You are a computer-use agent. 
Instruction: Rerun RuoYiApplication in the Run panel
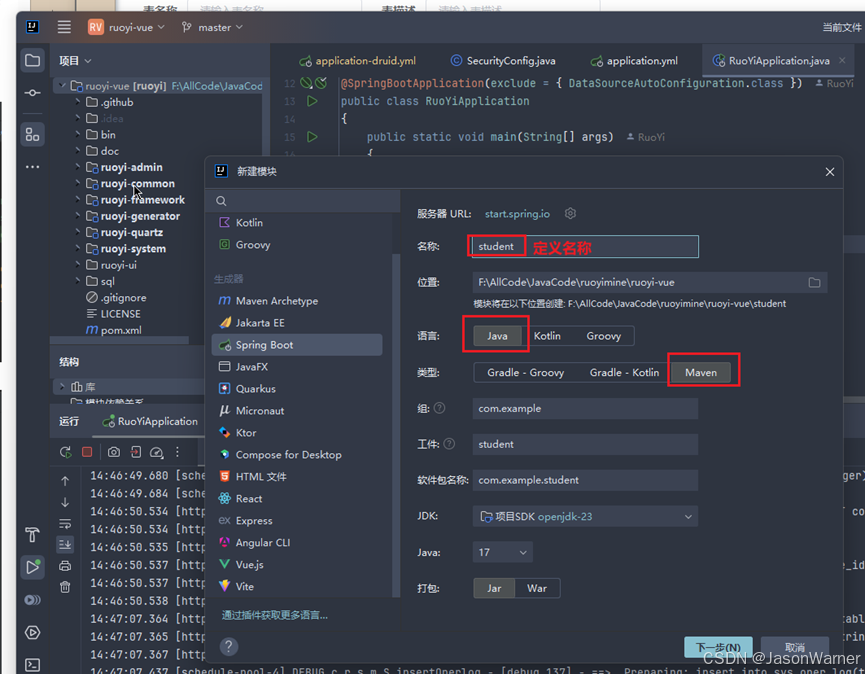click(65, 452)
